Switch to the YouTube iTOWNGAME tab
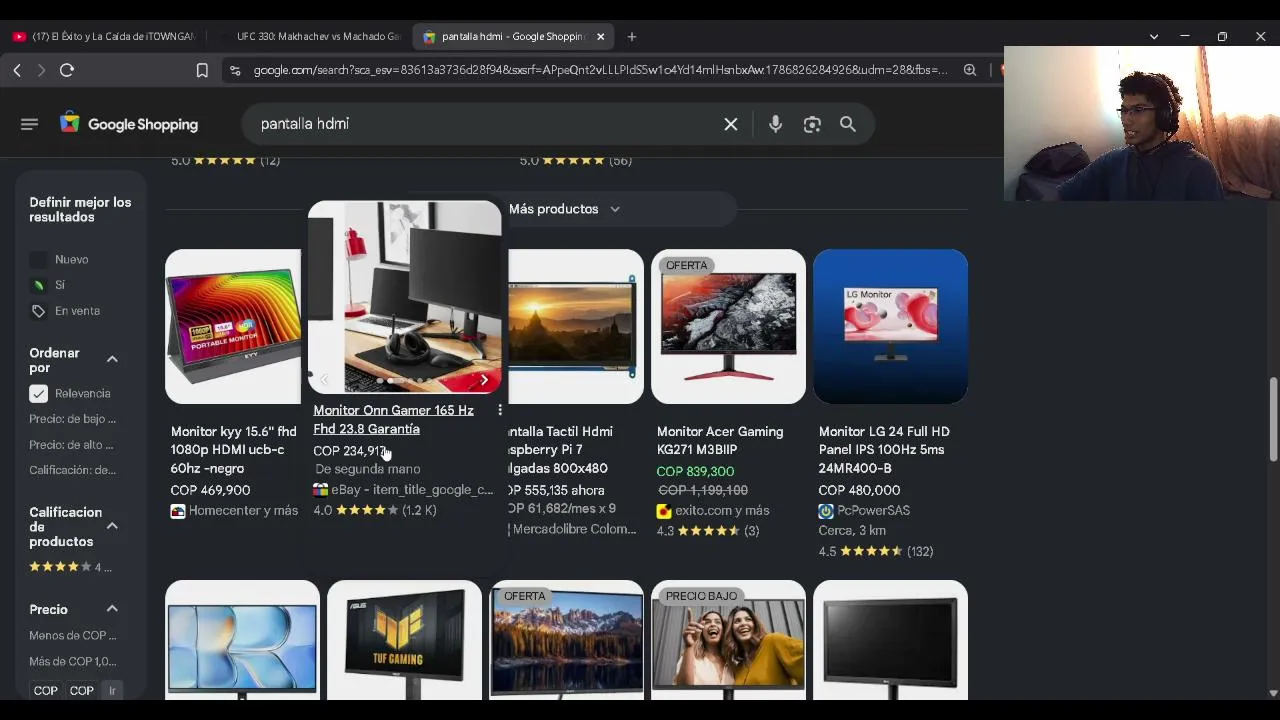The height and width of the screenshot is (720, 1280). pos(105,37)
